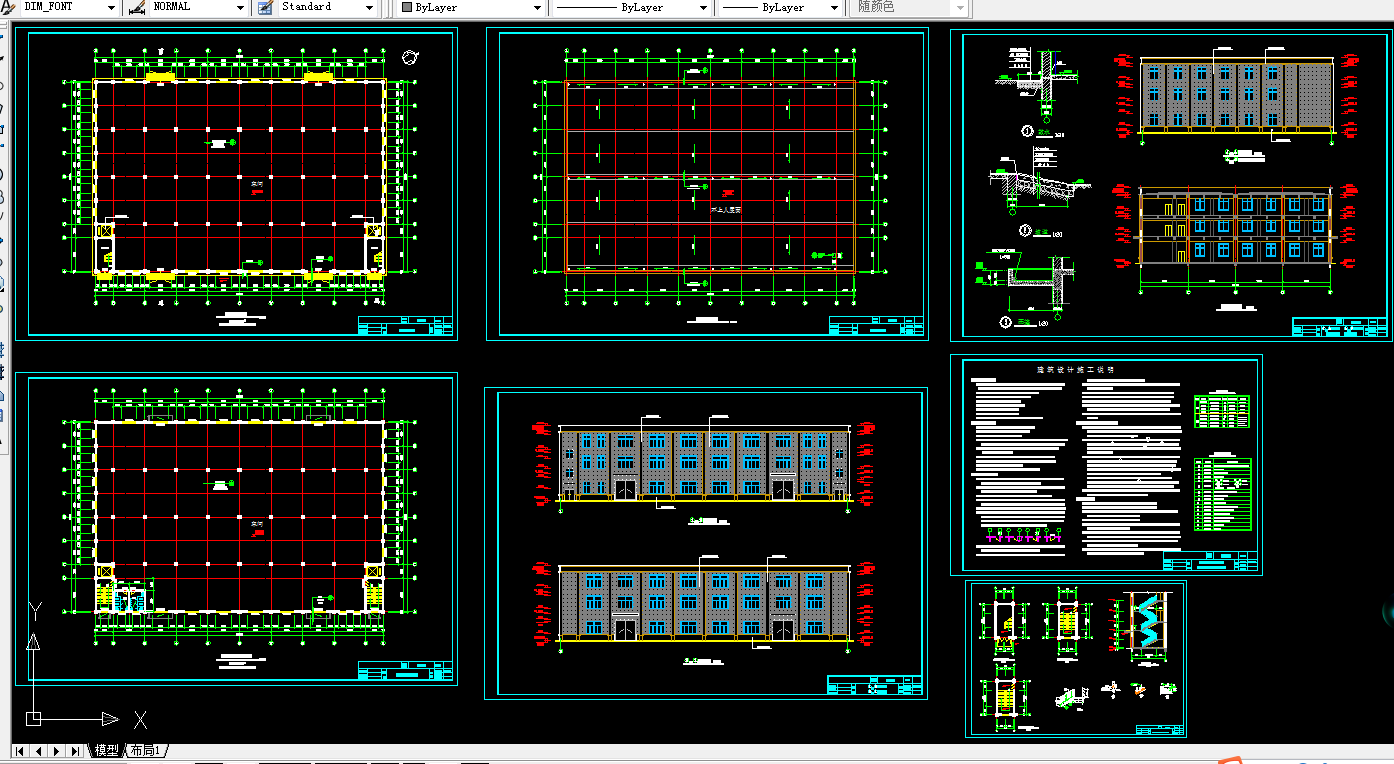Jump to last layout with rightmost navigation icon
Image resolution: width=1394 pixels, height=764 pixels.
coord(75,750)
